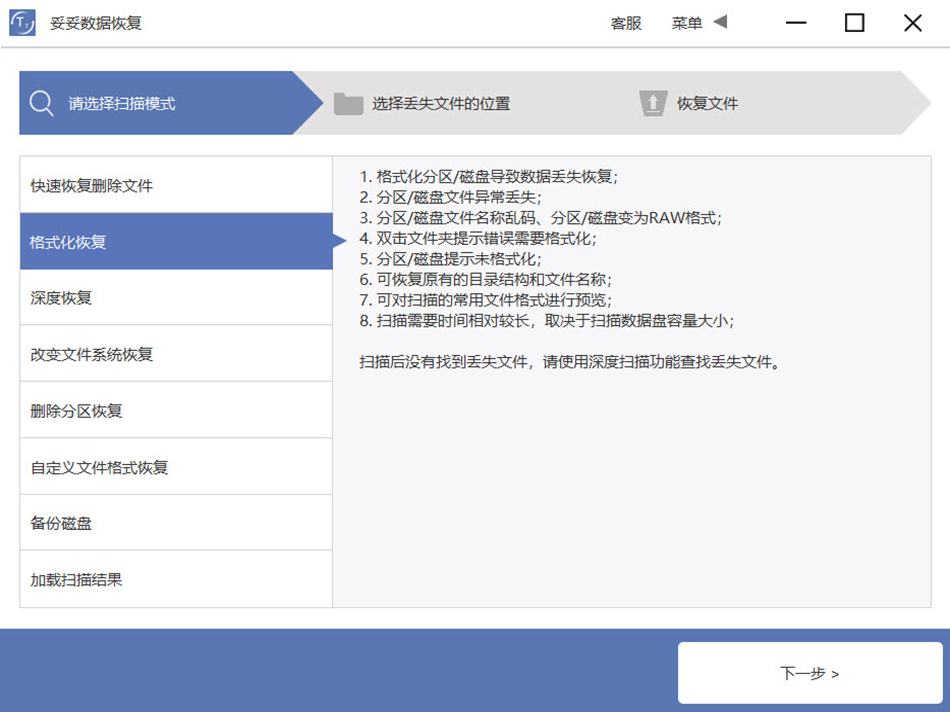Click the line '8. 扫描需要时间相对较长'
Screen dimensions: 950x712
[546, 321]
